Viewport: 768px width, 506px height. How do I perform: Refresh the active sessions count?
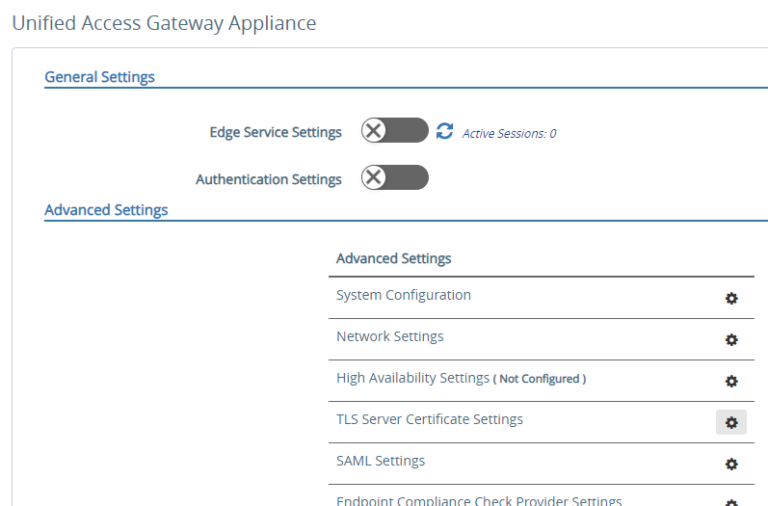(445, 132)
